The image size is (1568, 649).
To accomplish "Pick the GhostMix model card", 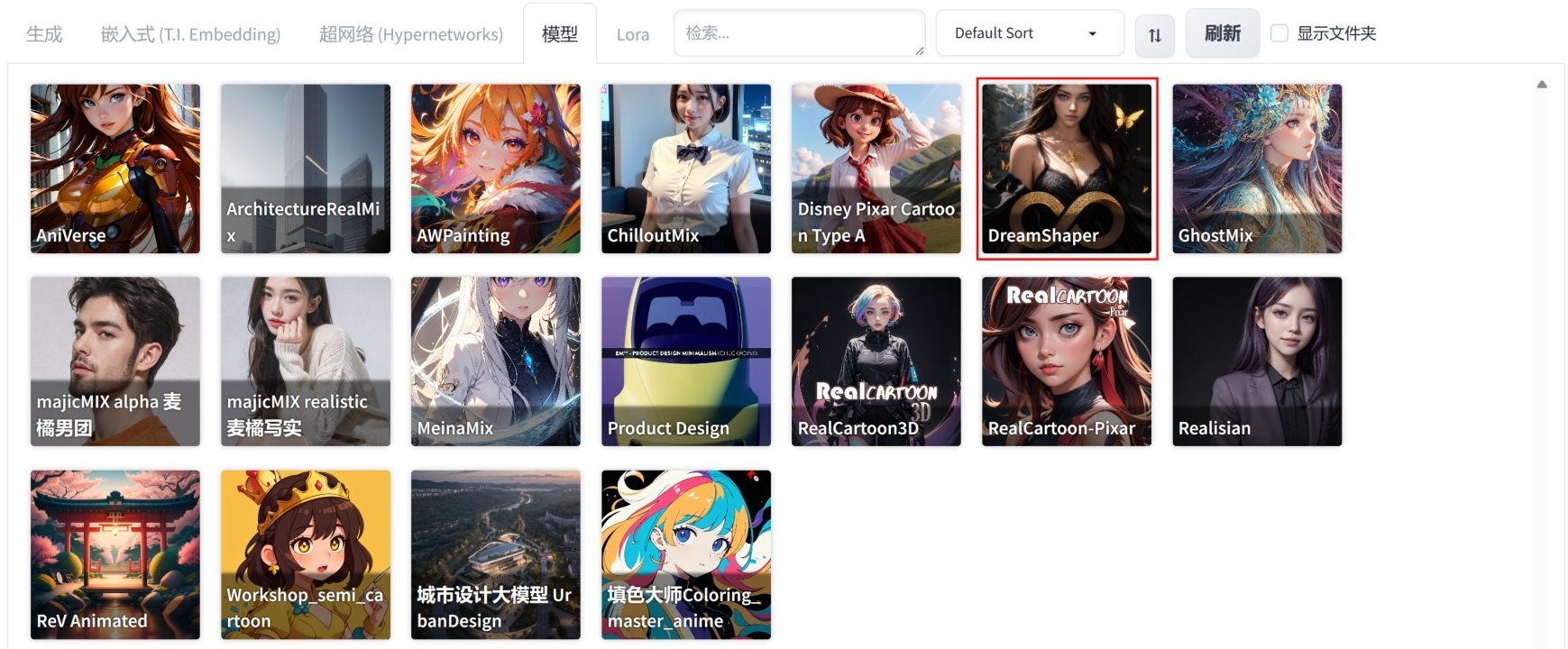I will (x=1257, y=169).
